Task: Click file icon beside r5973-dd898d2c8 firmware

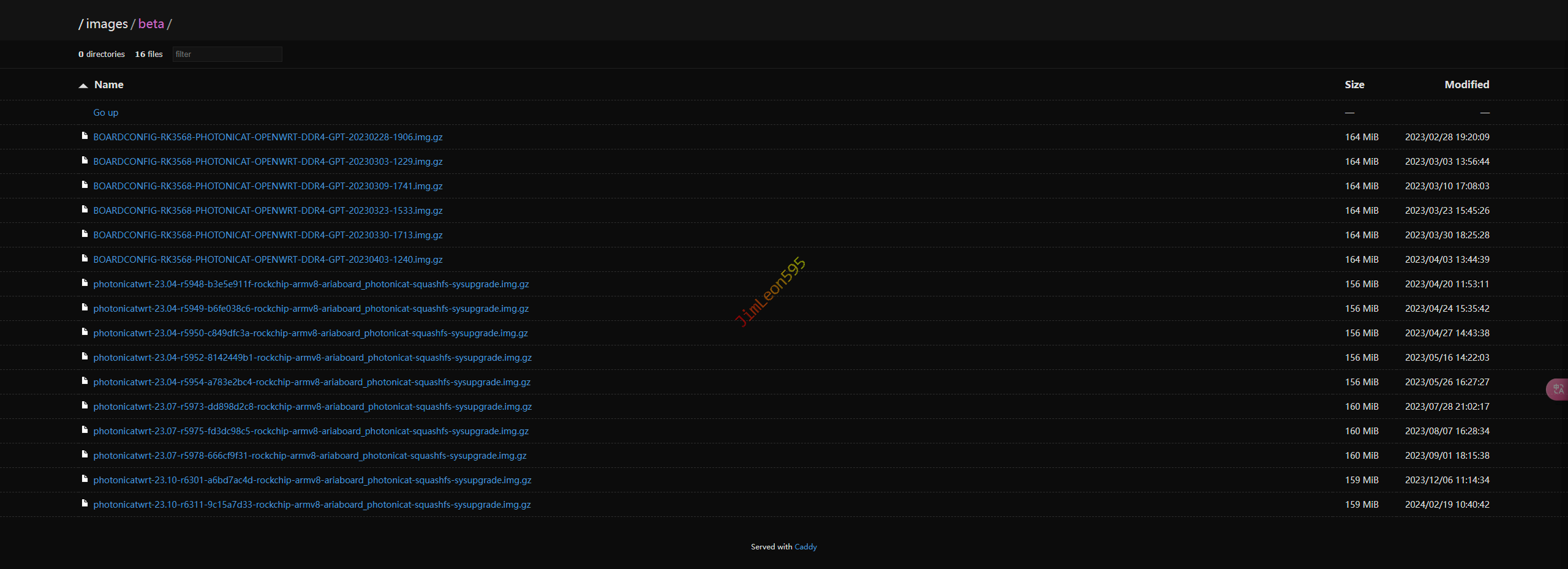Action: [x=85, y=405]
